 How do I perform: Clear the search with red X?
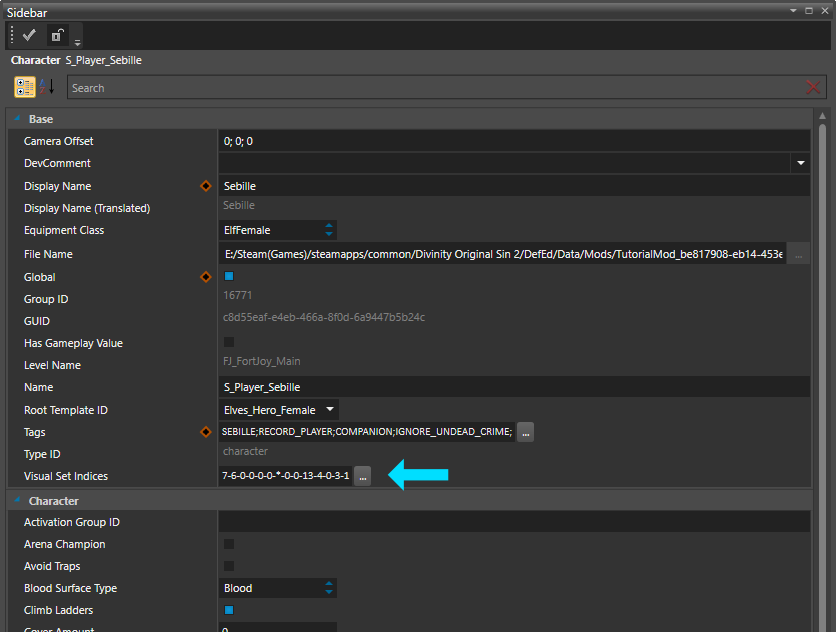[x=813, y=87]
